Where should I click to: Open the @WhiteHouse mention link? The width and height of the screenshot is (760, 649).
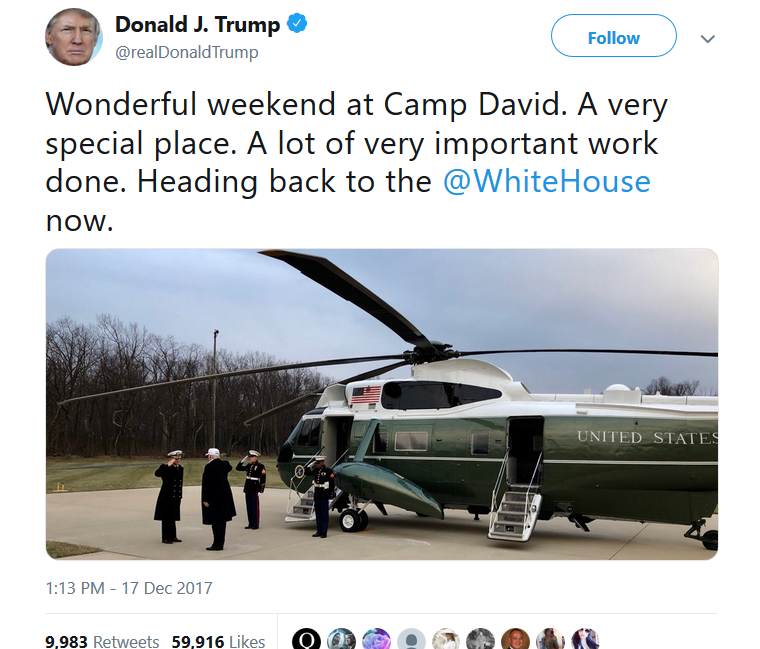click(547, 182)
